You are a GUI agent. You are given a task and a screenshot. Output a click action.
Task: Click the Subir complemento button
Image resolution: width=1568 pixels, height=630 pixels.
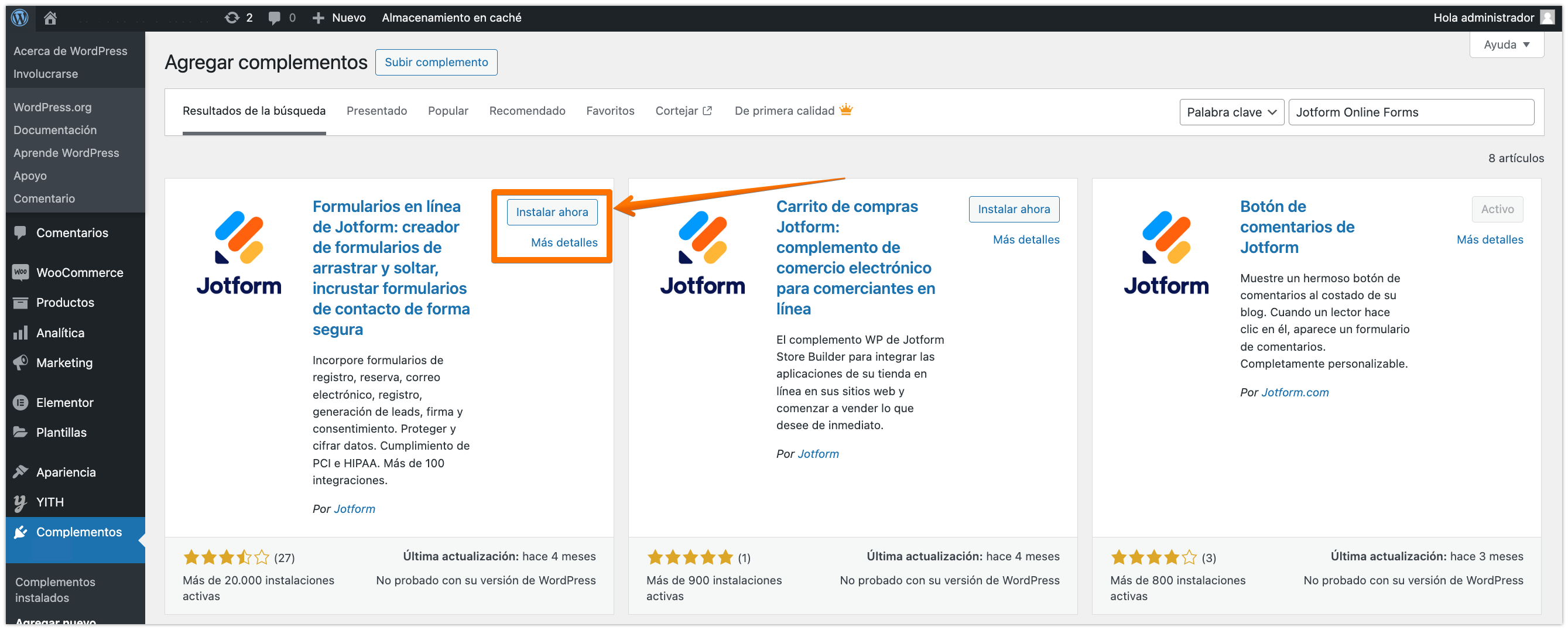pyautogui.click(x=436, y=62)
